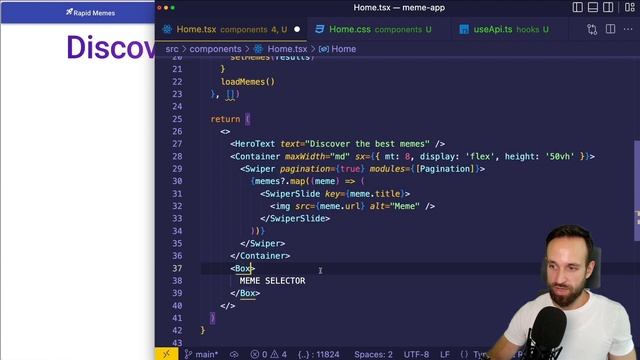Click the git branch main* indicator

[x=201, y=354]
